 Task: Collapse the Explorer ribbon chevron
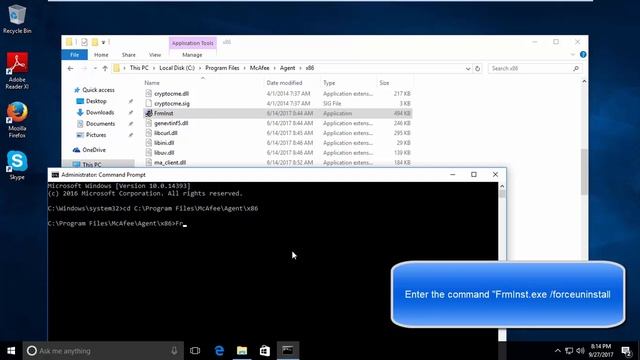click(x=572, y=54)
